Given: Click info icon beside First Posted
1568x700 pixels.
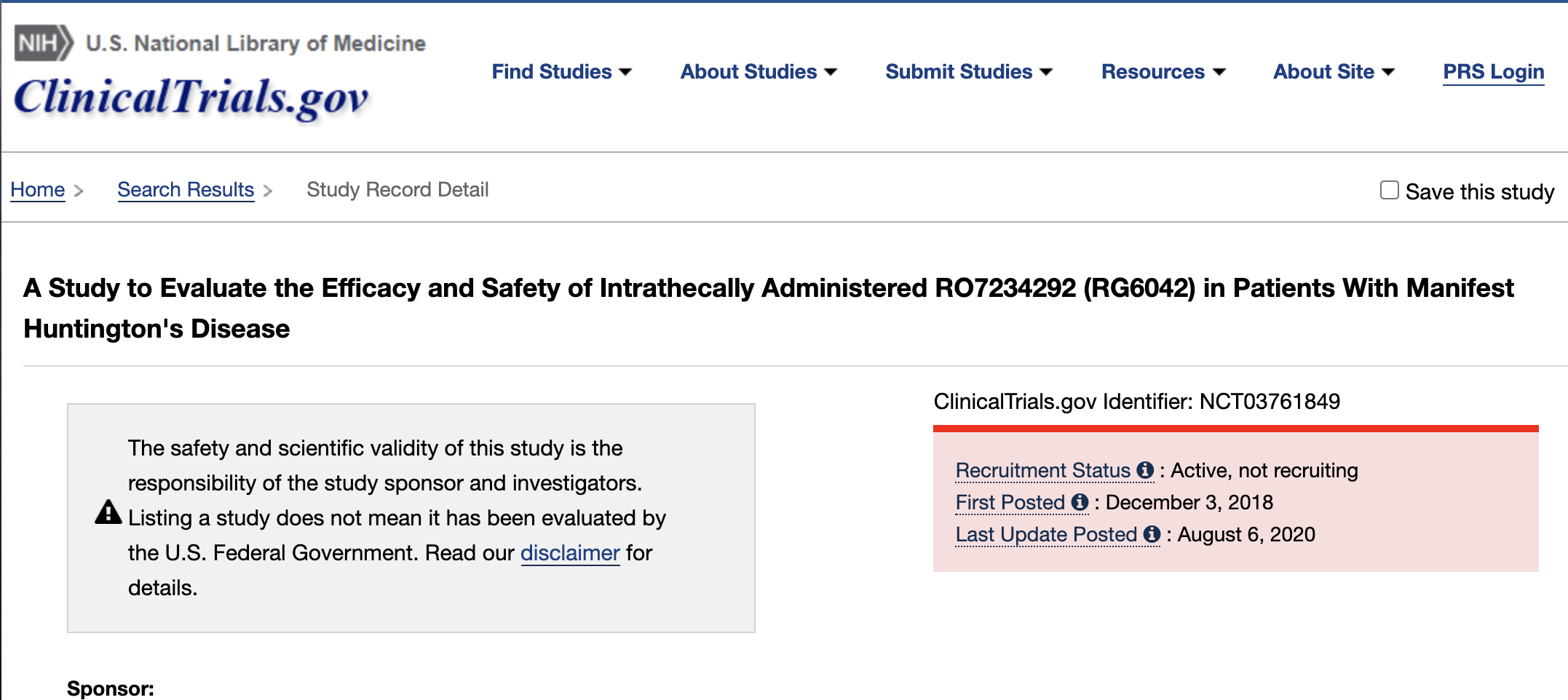Looking at the screenshot, I should (1080, 502).
